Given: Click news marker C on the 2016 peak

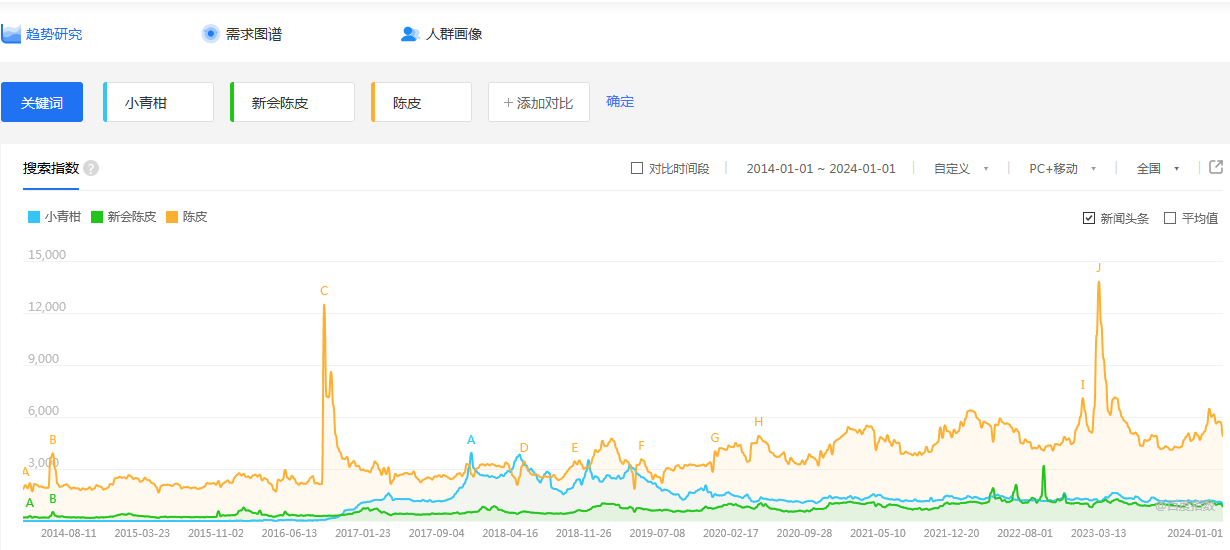Looking at the screenshot, I should click(324, 291).
